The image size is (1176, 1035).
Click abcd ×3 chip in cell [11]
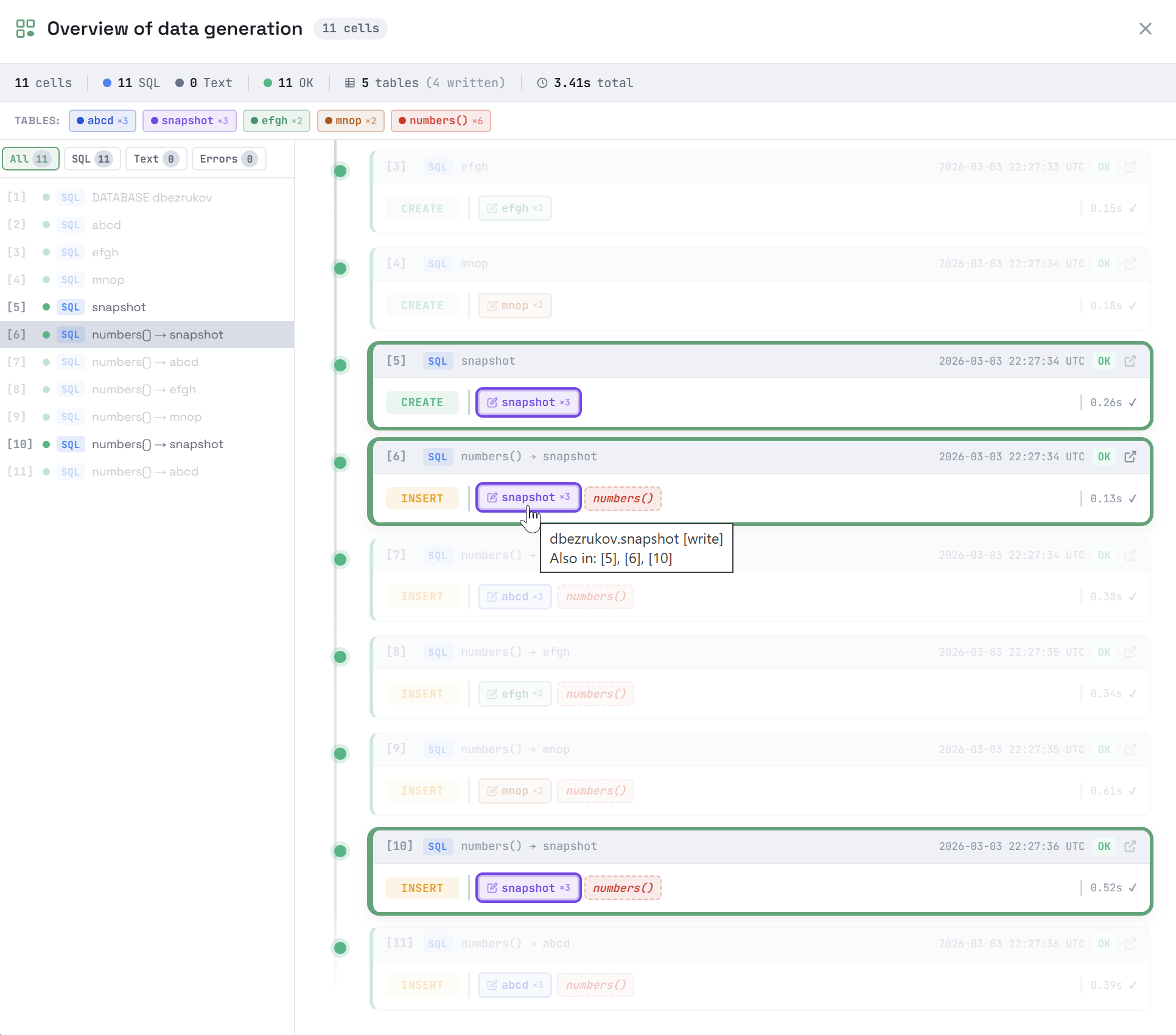pyautogui.click(x=515, y=985)
